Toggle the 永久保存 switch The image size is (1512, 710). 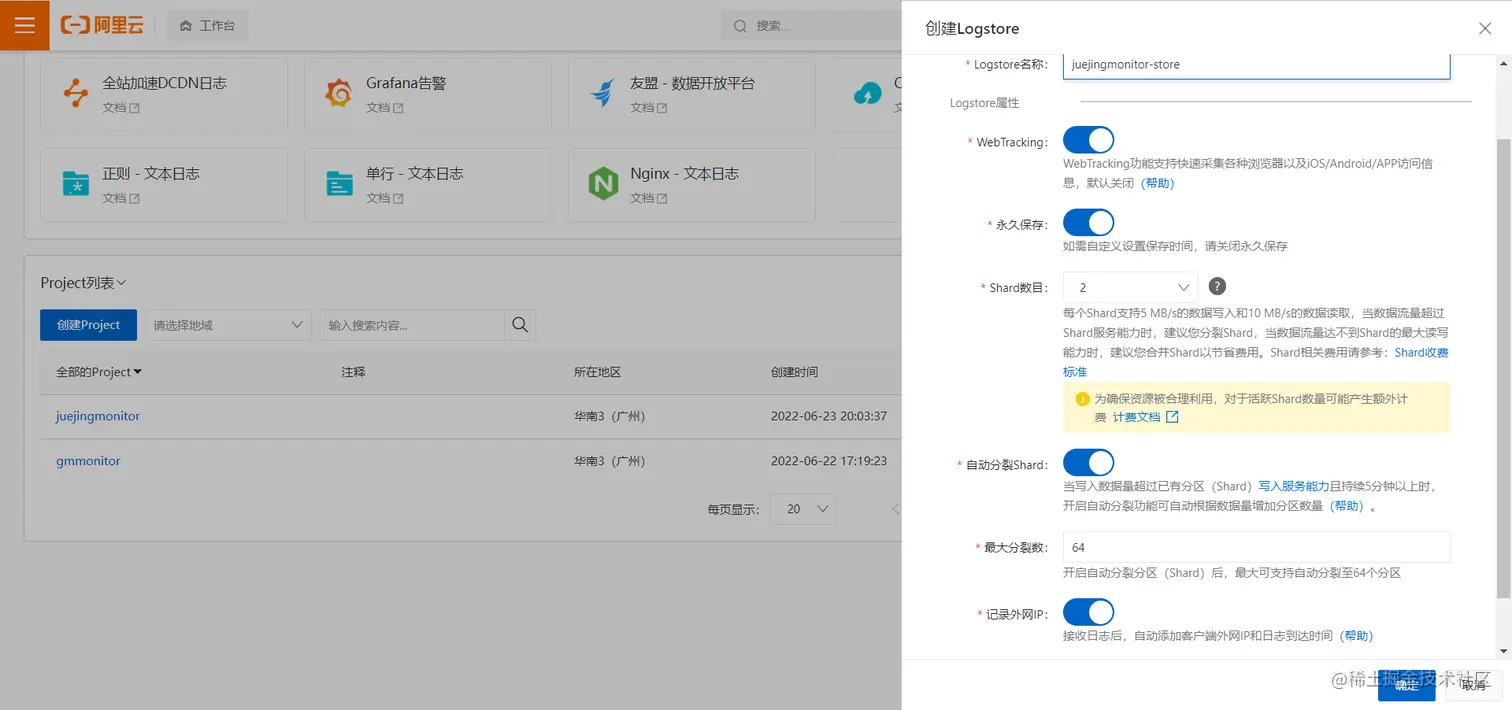[1088, 222]
